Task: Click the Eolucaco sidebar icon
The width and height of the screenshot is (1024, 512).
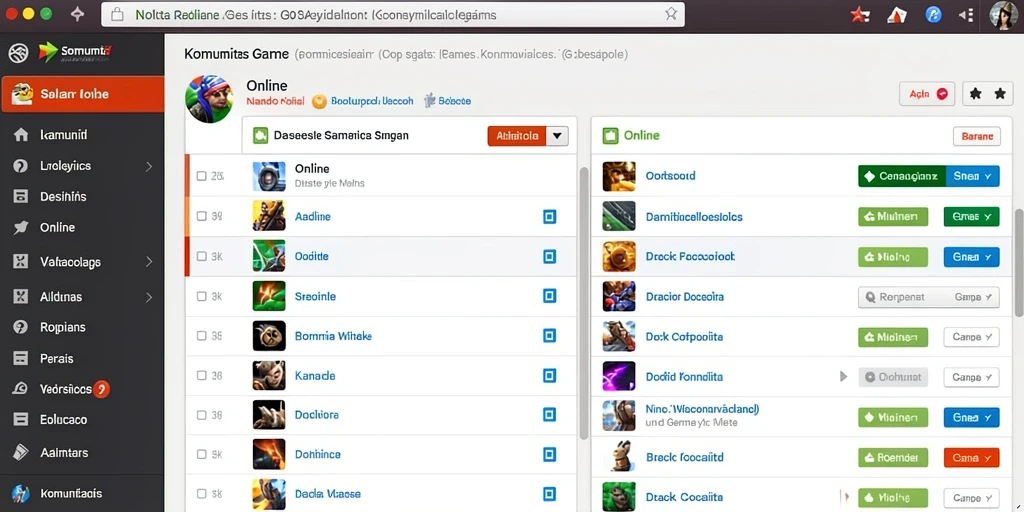Action: coord(21,420)
